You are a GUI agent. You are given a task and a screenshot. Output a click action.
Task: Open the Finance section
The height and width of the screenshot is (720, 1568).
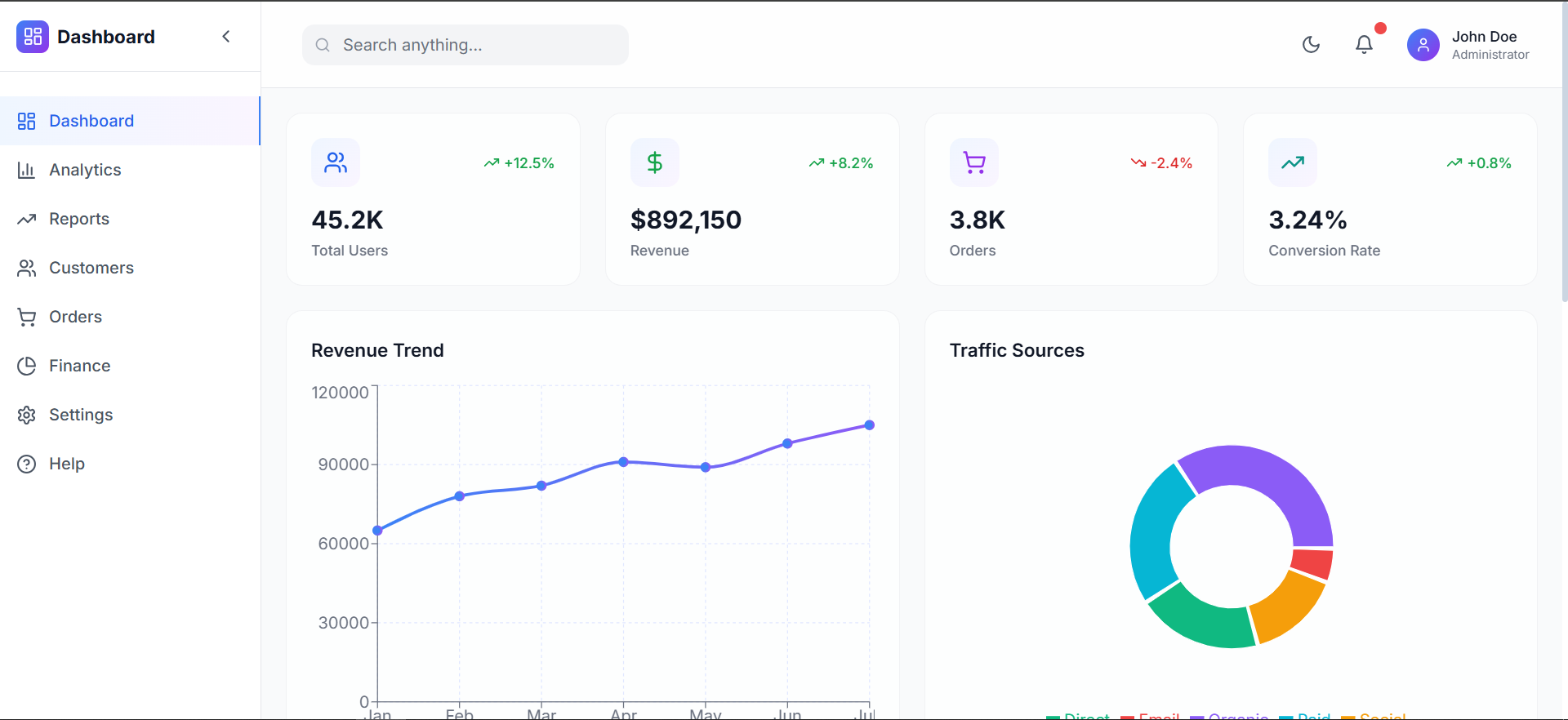130,366
